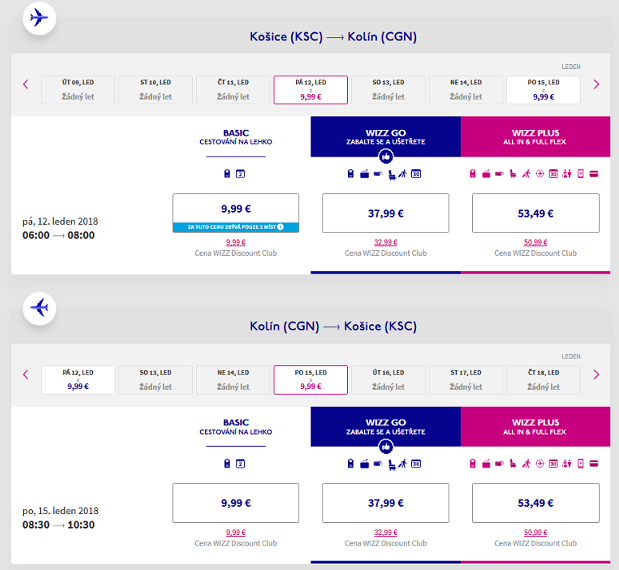Click the backpack icon under outbound WIZZ PLUS
Screen dimensions: 619x570
(x=473, y=174)
